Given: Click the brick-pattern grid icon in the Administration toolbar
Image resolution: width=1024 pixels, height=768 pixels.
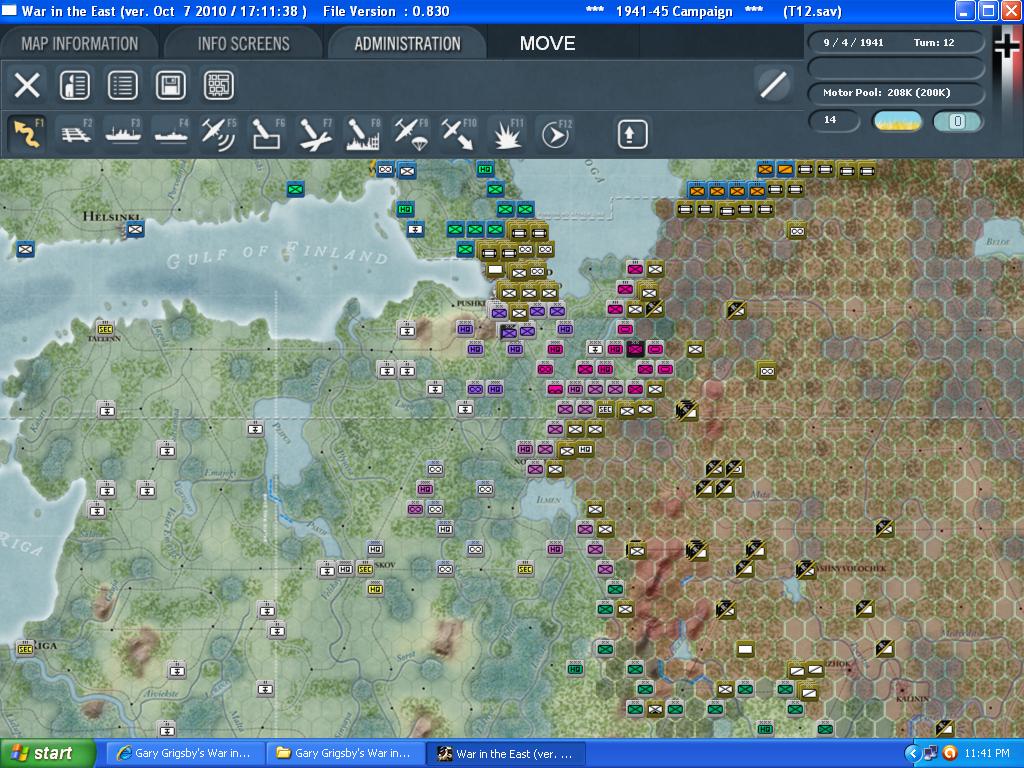Looking at the screenshot, I should 219,86.
